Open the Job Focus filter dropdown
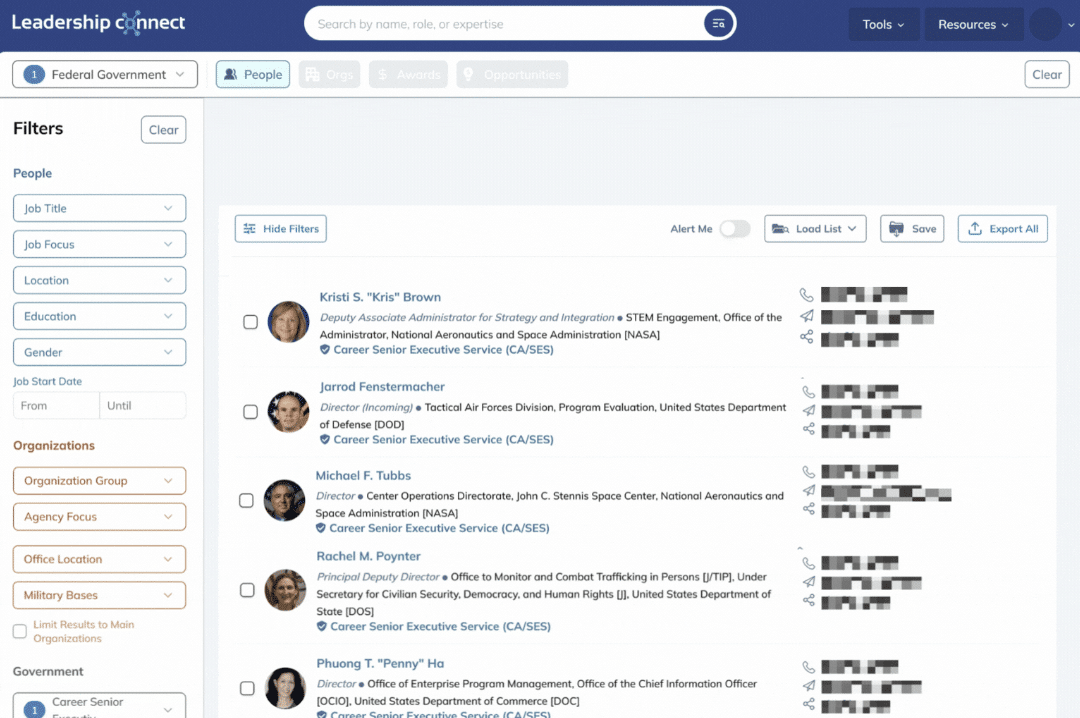 (99, 244)
